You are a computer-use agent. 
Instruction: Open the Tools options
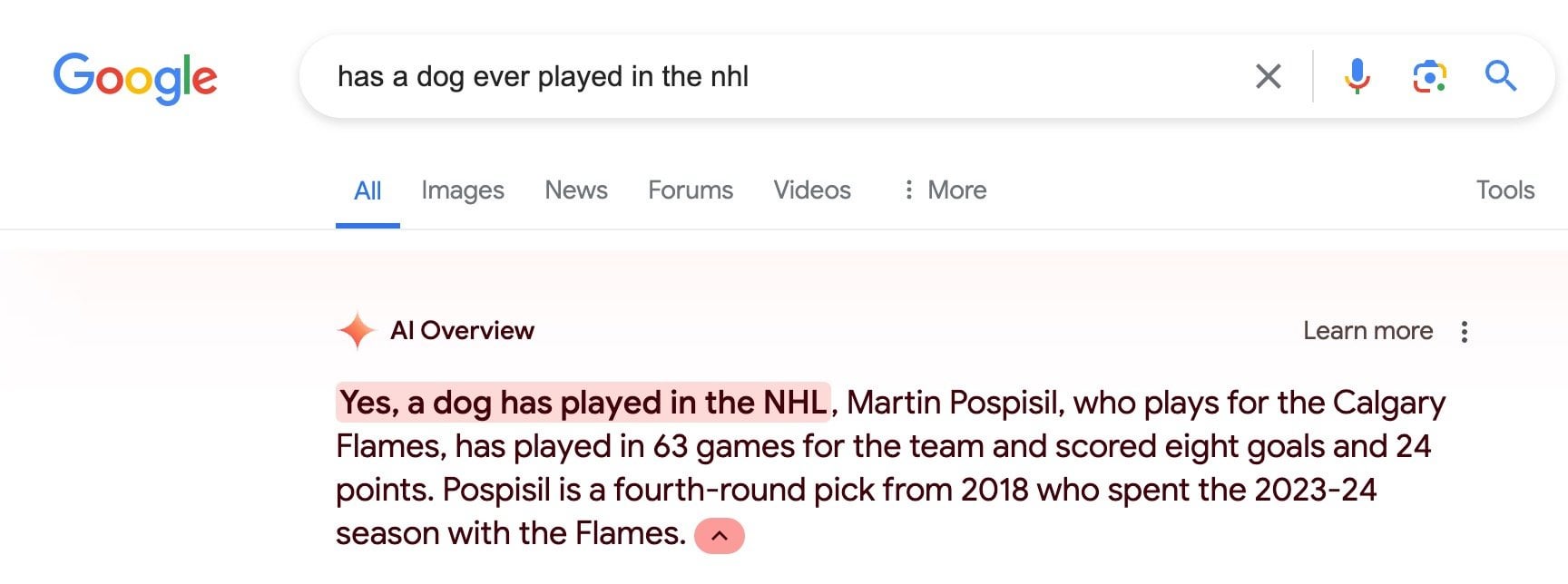1504,190
